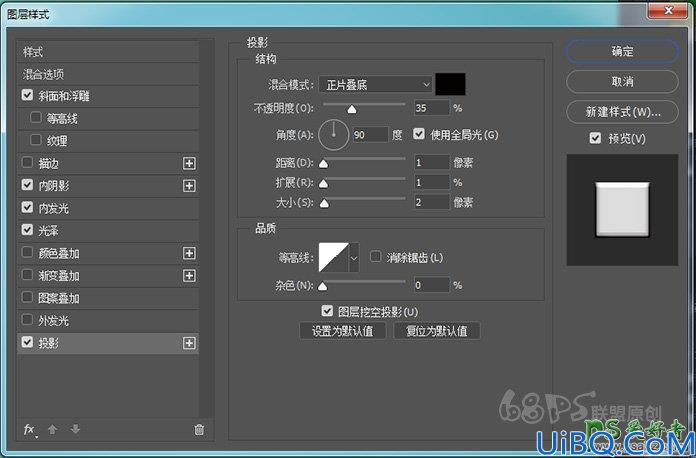Click 设置为默认值 button
This screenshot has width=696, height=458.
343,331
